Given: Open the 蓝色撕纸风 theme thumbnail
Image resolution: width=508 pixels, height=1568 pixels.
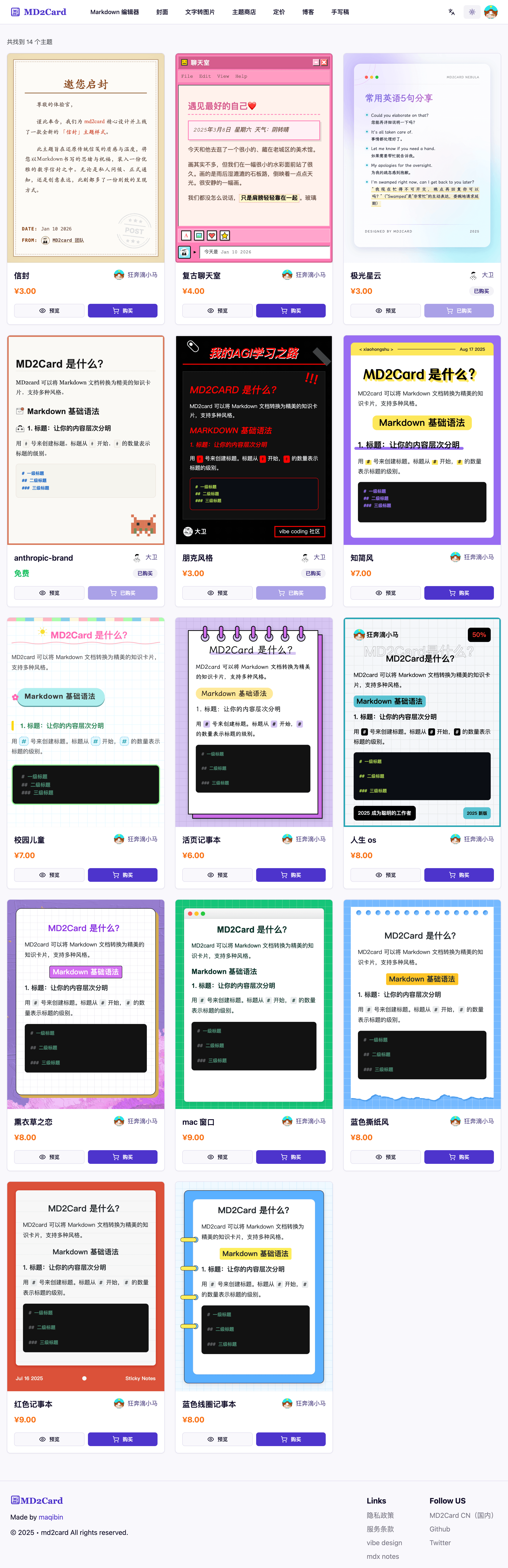Looking at the screenshot, I should coord(422,1004).
